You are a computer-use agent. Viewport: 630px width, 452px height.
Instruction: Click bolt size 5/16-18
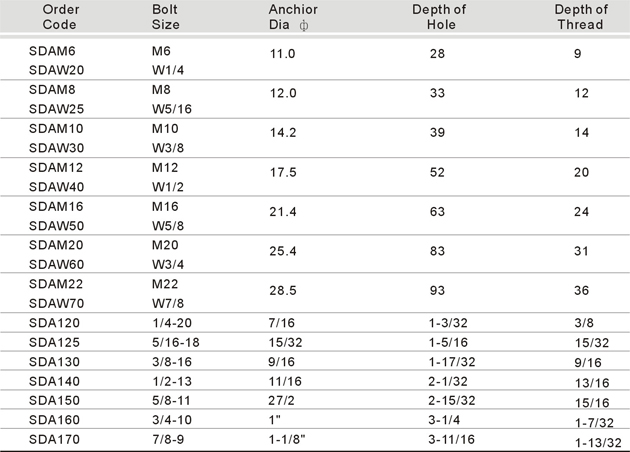(176, 342)
